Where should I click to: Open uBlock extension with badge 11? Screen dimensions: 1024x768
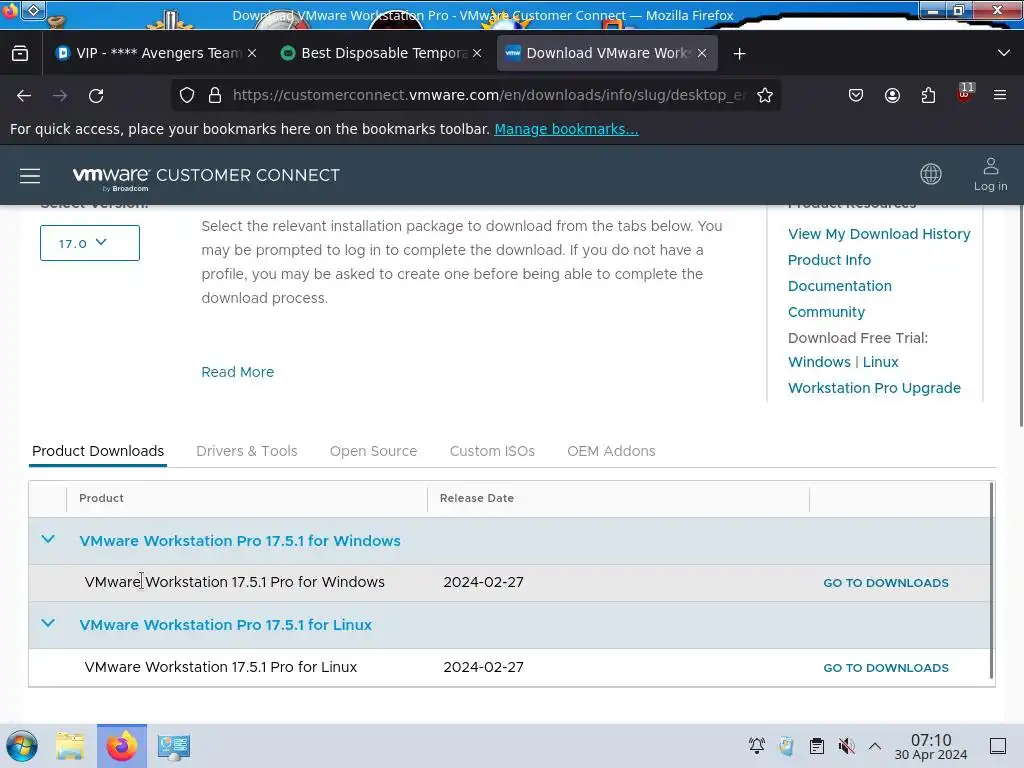click(965, 93)
